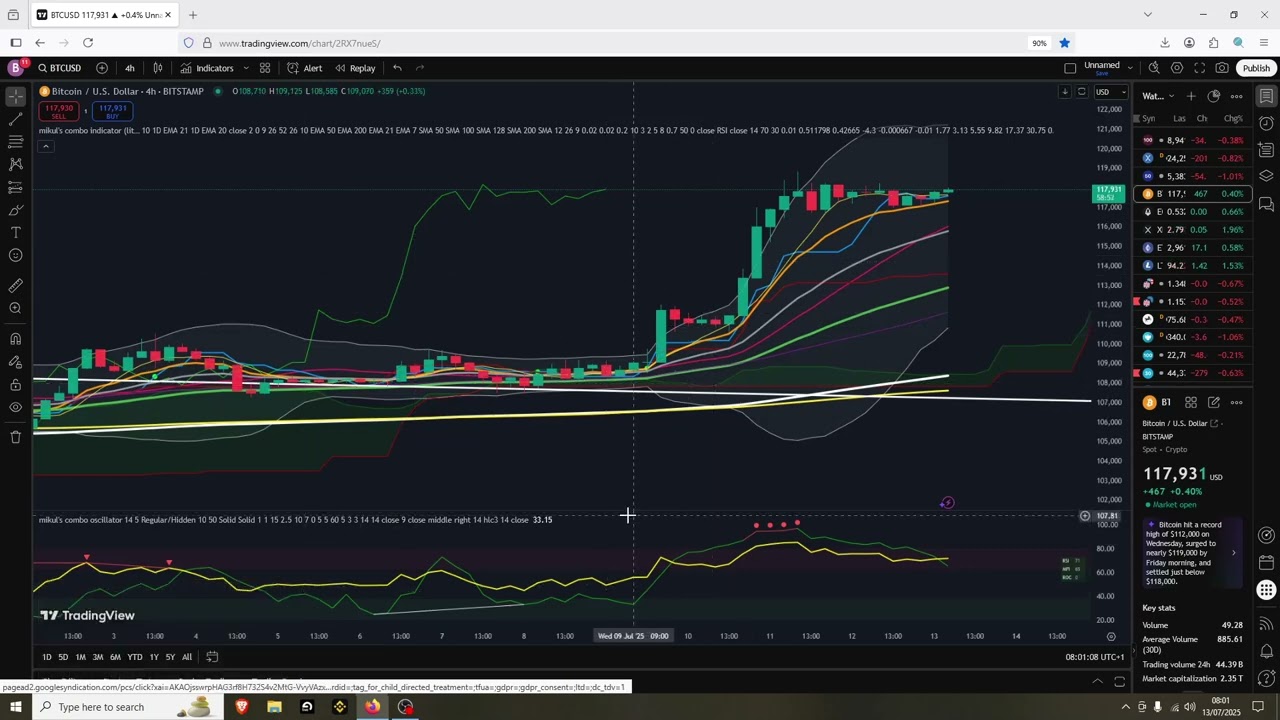Select the YTD time range
Viewport: 1280px width, 720px height.
point(135,657)
